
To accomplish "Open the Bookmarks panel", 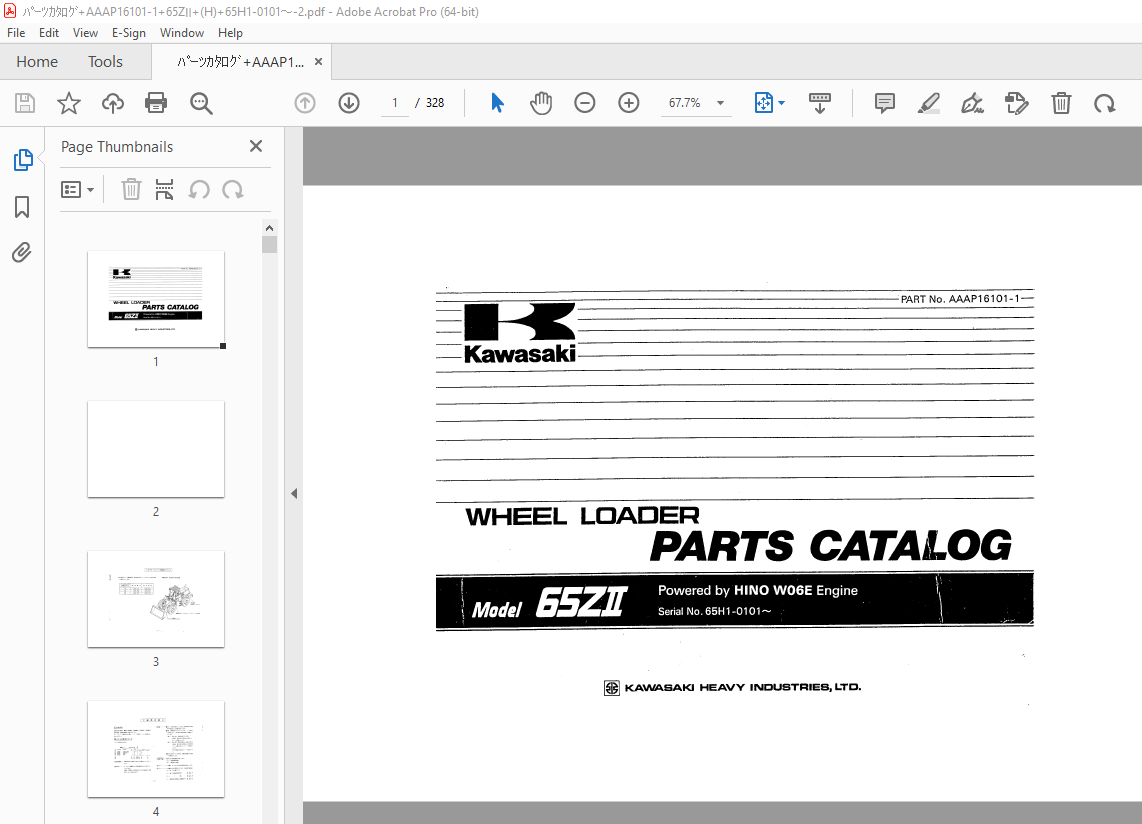I will (22, 207).
